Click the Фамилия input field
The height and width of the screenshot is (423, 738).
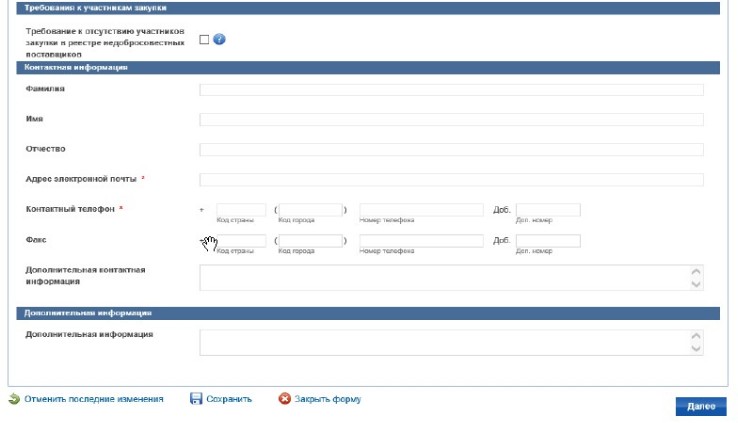(451, 90)
